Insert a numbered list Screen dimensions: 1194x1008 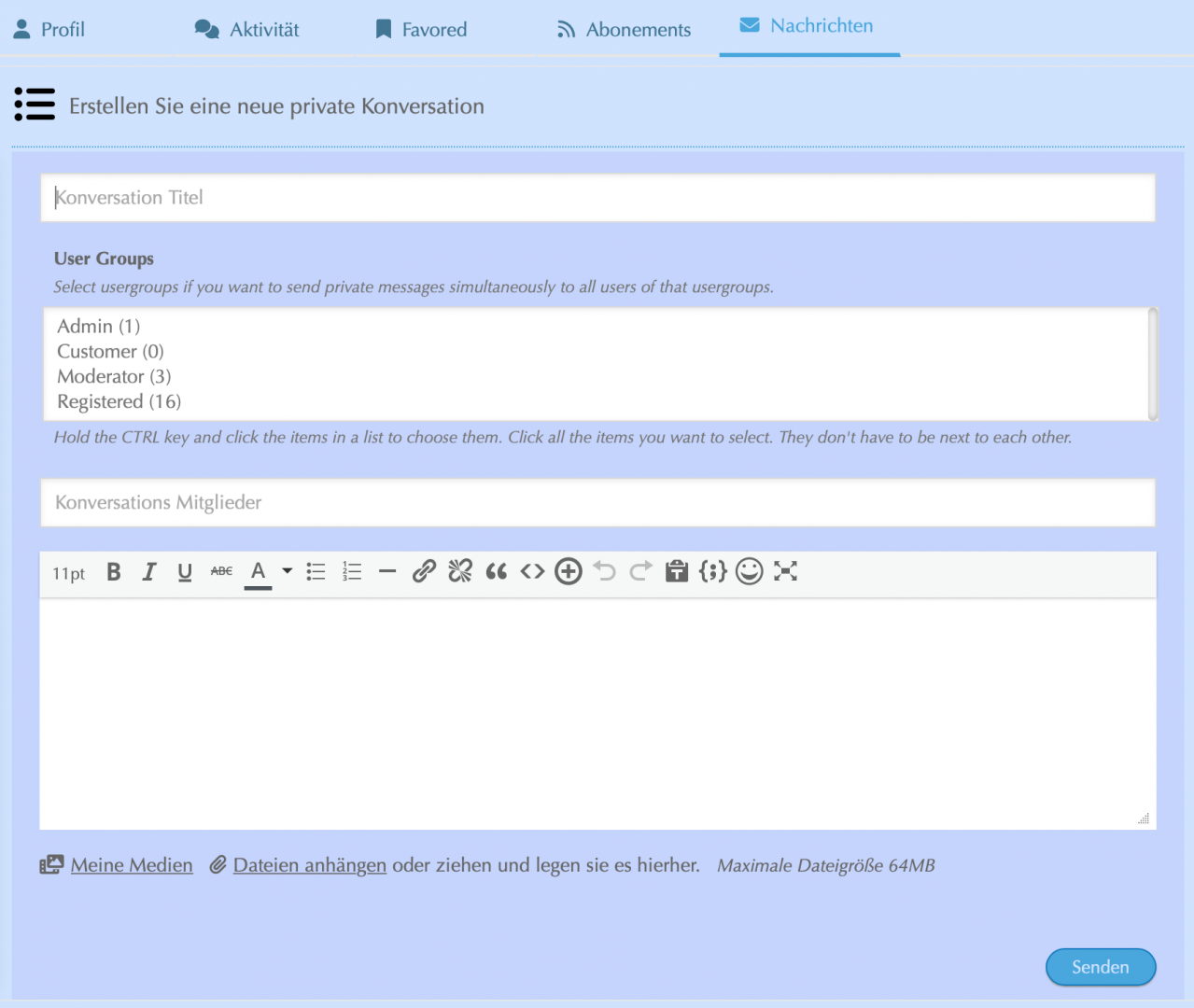pos(352,572)
